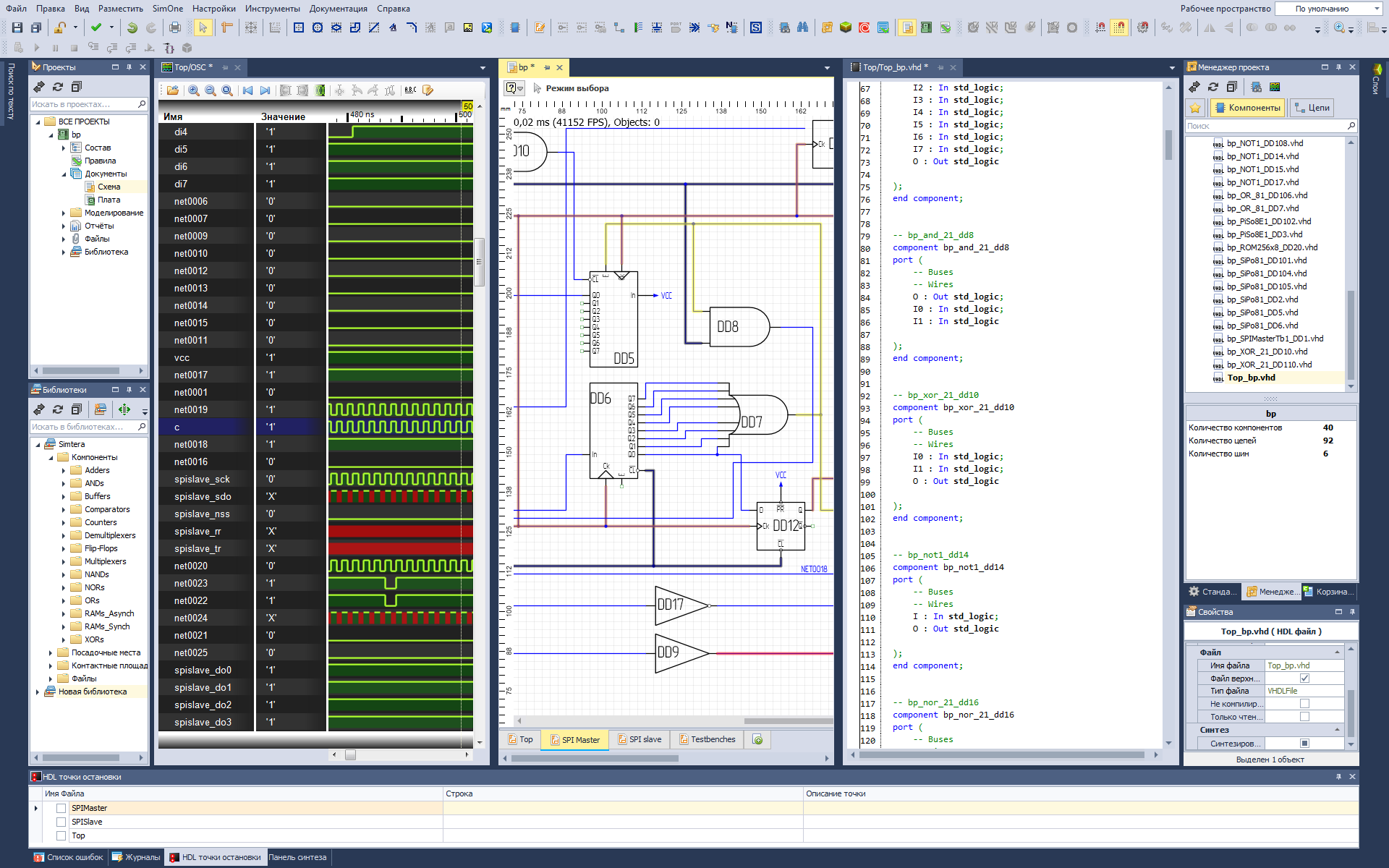Toggle the Синтезиров... checkbox

[x=1304, y=744]
